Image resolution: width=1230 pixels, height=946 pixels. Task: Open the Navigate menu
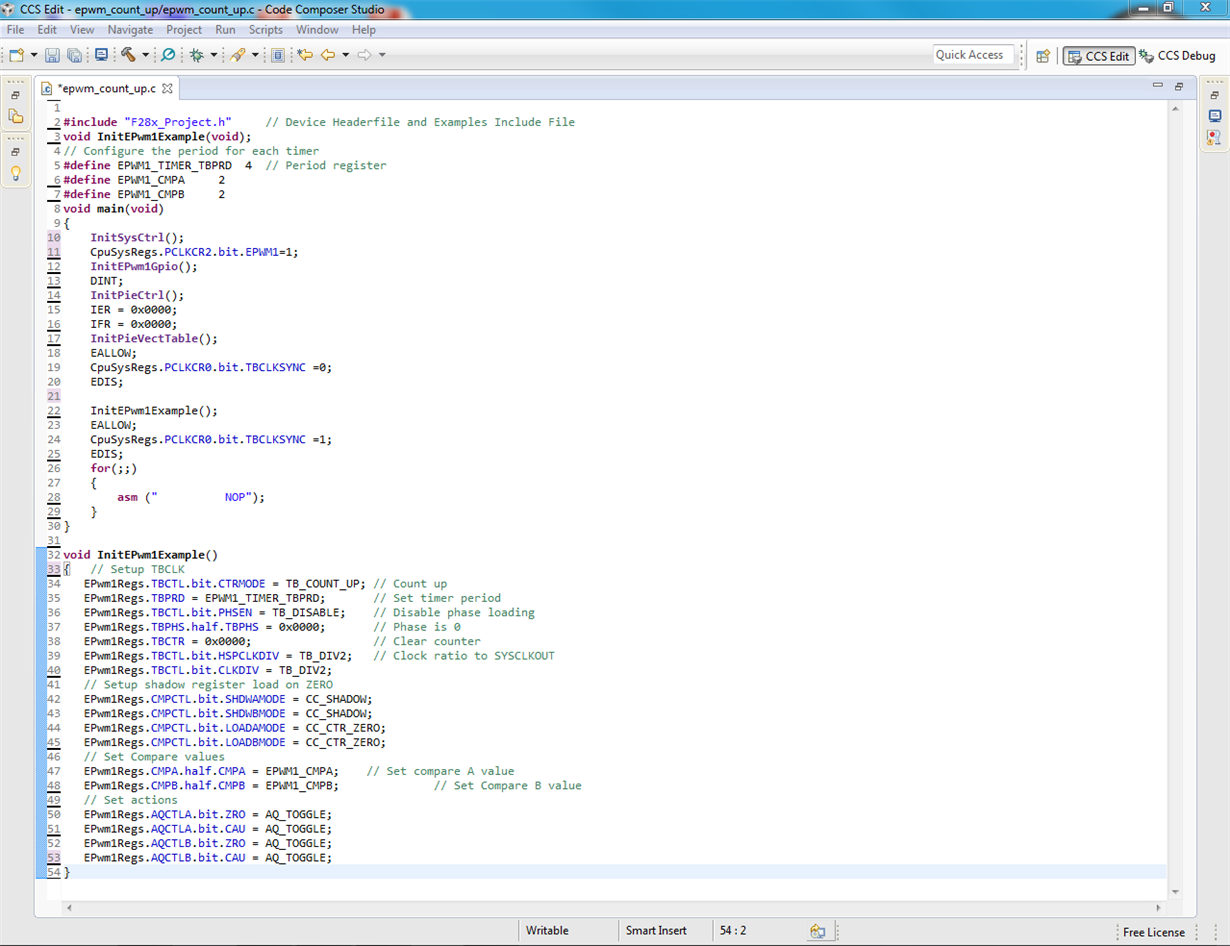point(131,30)
